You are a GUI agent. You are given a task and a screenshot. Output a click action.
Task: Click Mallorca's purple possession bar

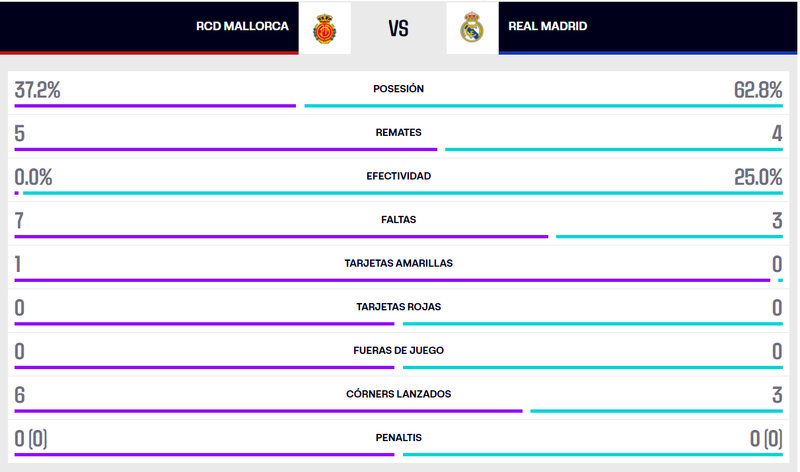pos(155,105)
